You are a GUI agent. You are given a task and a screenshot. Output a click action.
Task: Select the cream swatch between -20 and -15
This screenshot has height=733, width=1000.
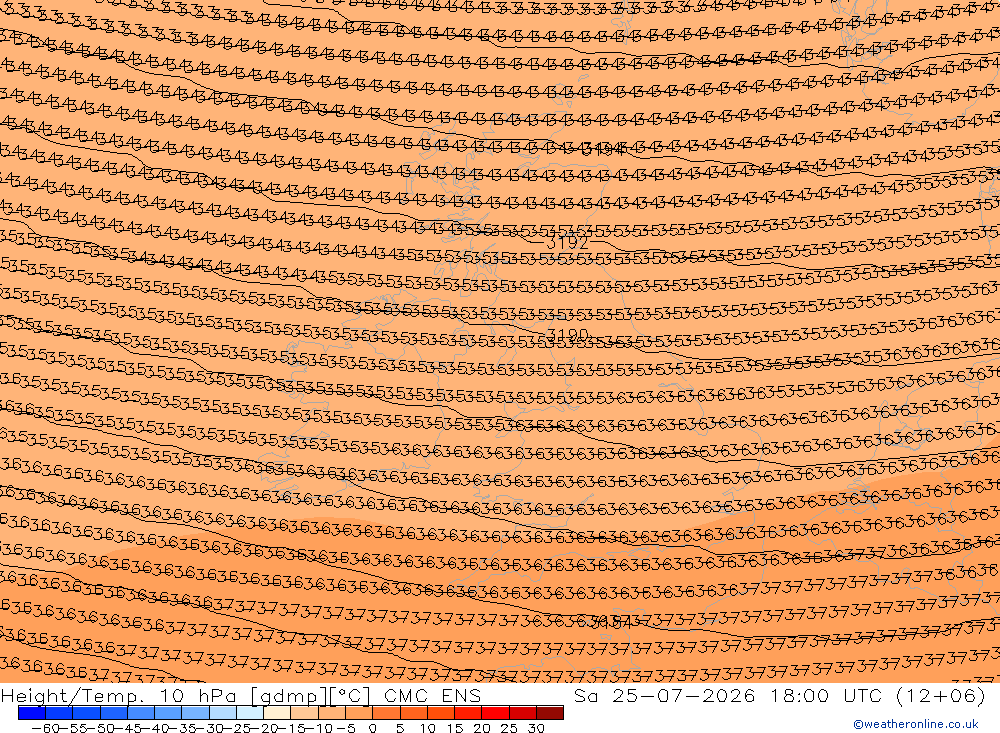277,712
